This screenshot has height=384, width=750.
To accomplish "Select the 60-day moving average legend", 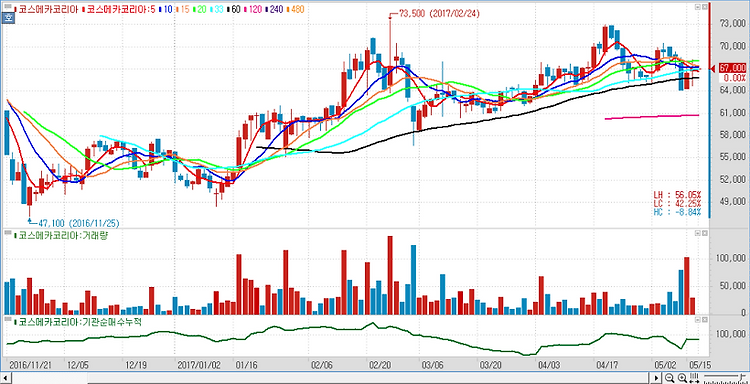I will [x=234, y=9].
